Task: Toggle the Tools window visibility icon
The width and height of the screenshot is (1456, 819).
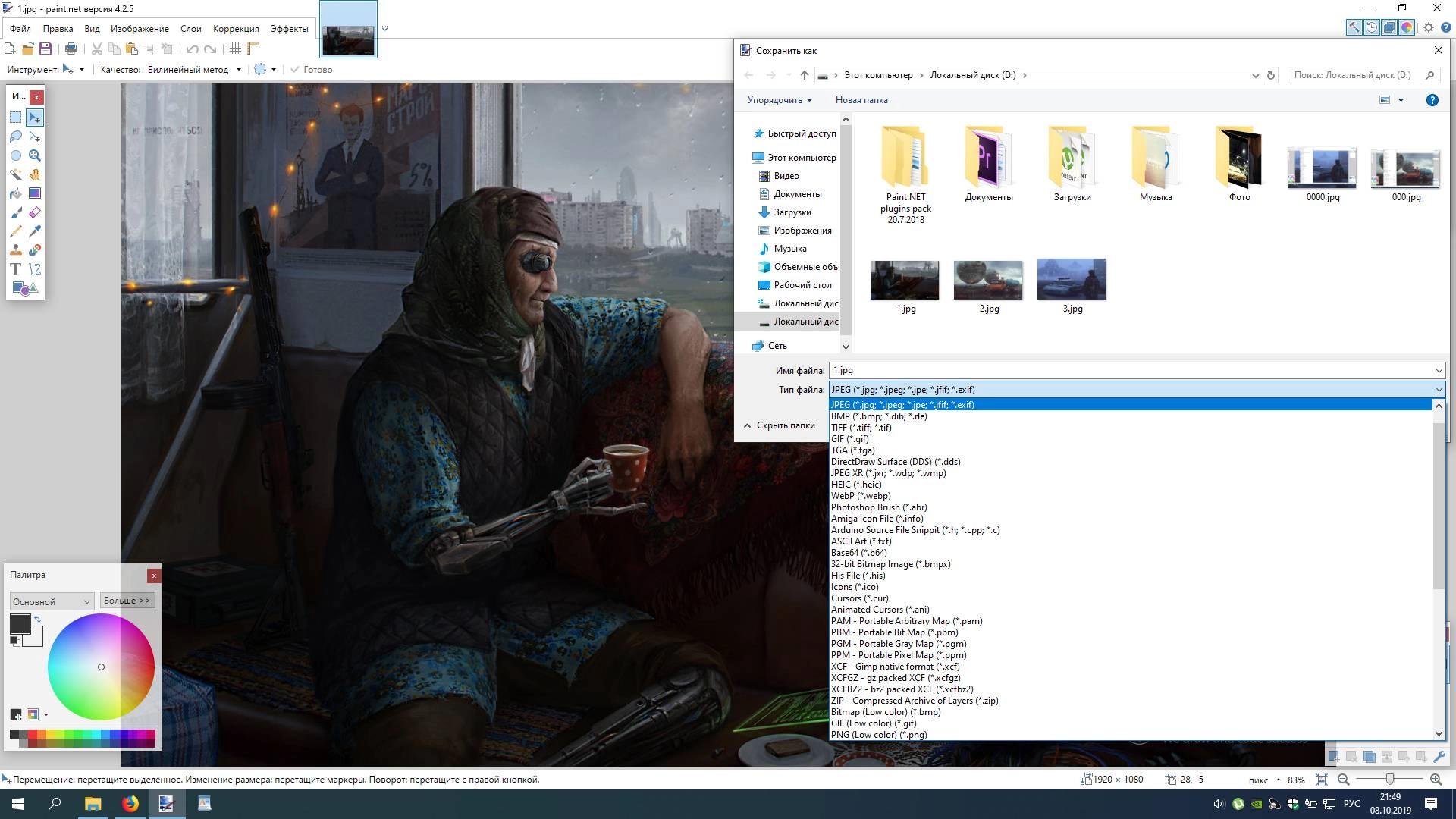Action: point(1354,27)
